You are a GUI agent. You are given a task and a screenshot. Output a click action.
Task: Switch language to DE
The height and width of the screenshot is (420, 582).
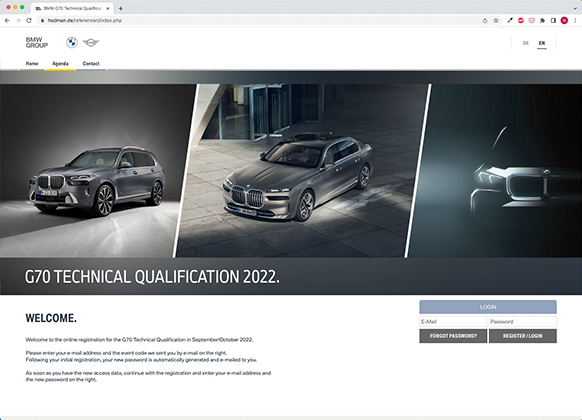(x=526, y=43)
